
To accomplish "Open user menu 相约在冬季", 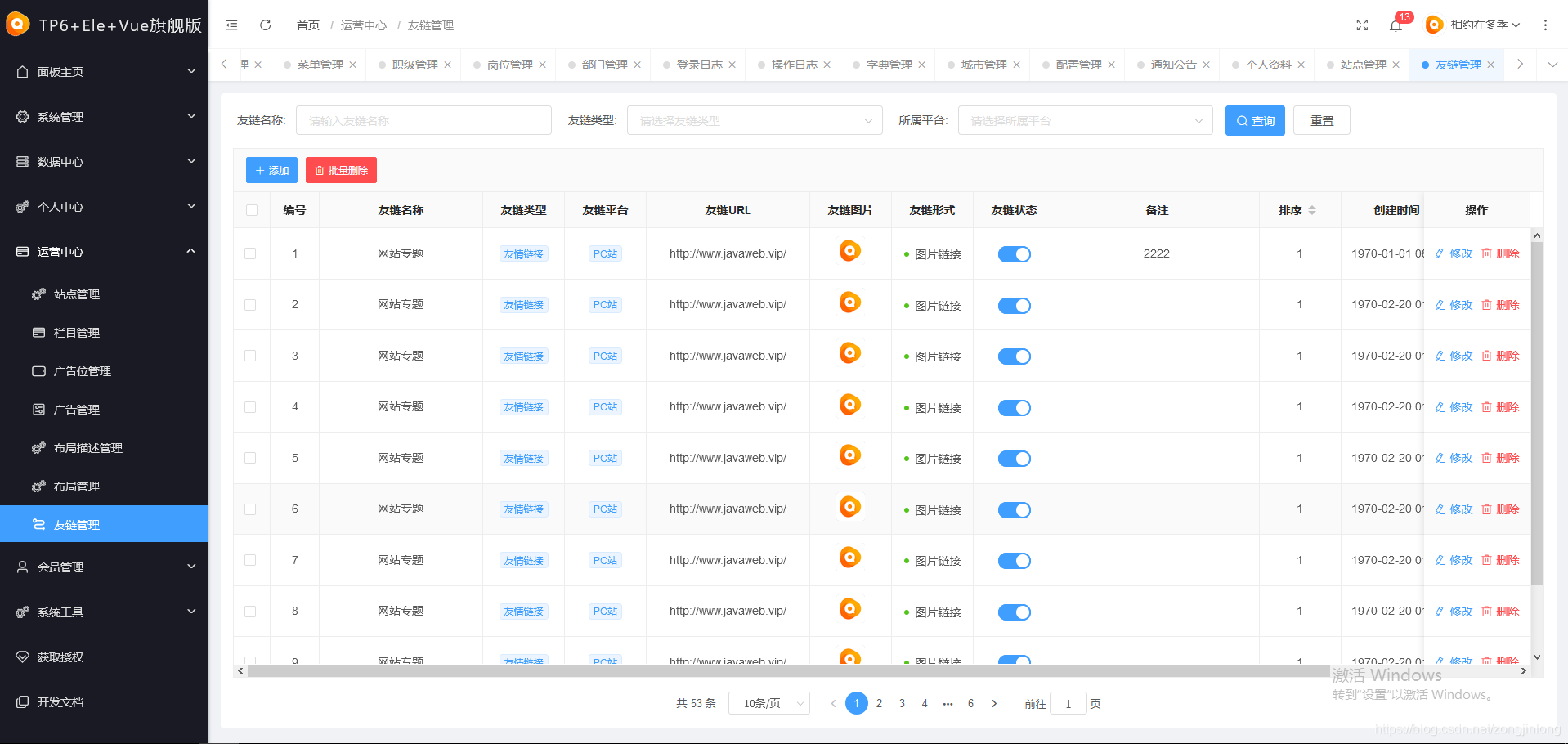I will (x=1473, y=25).
